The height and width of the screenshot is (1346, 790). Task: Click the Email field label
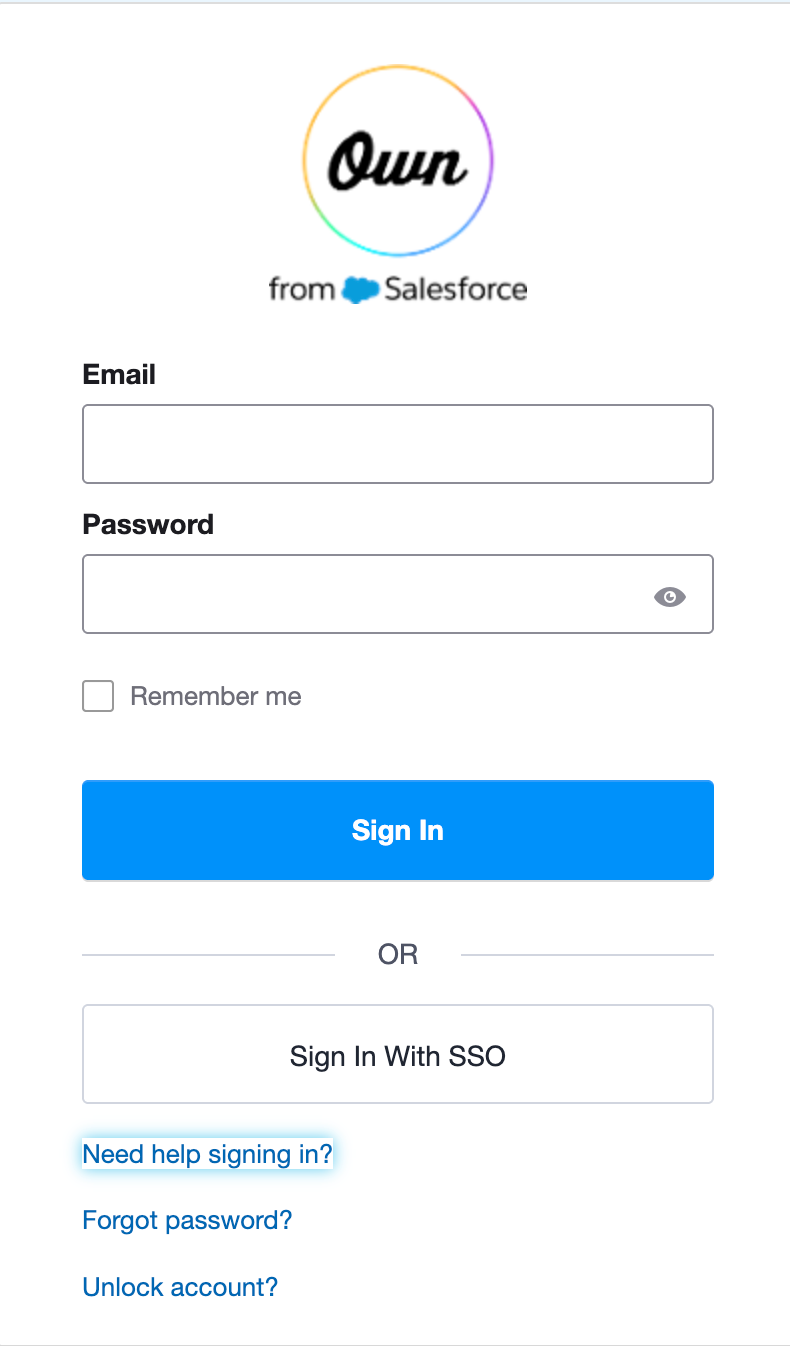(119, 374)
